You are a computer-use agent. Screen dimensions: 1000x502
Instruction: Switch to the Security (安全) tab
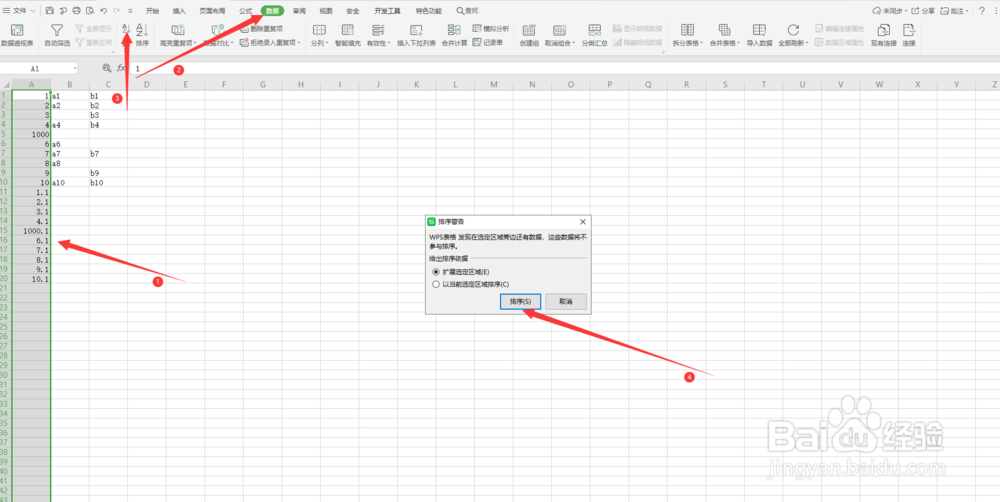pos(353,11)
